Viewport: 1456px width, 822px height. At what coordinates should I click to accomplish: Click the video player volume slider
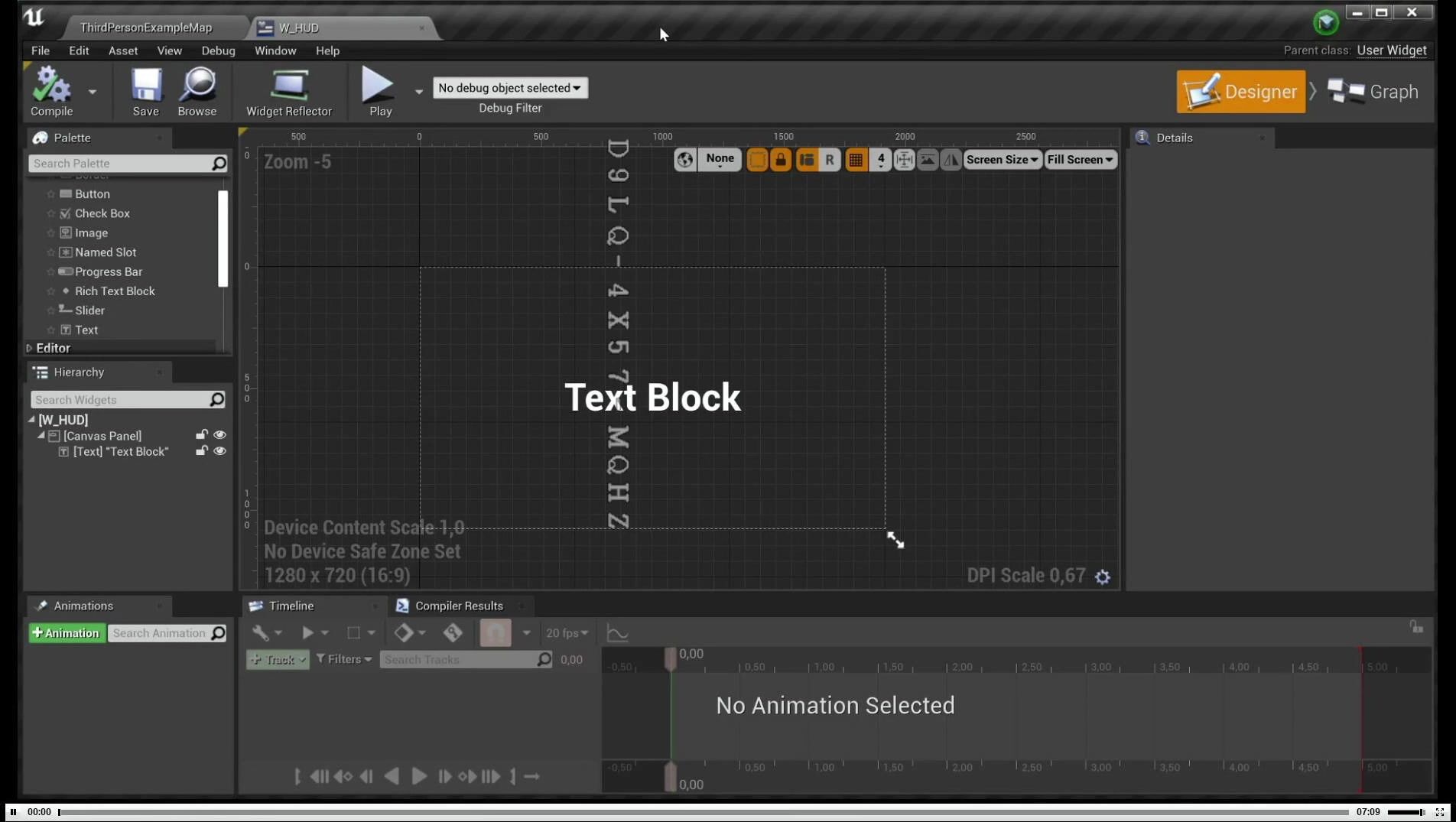click(x=1406, y=812)
